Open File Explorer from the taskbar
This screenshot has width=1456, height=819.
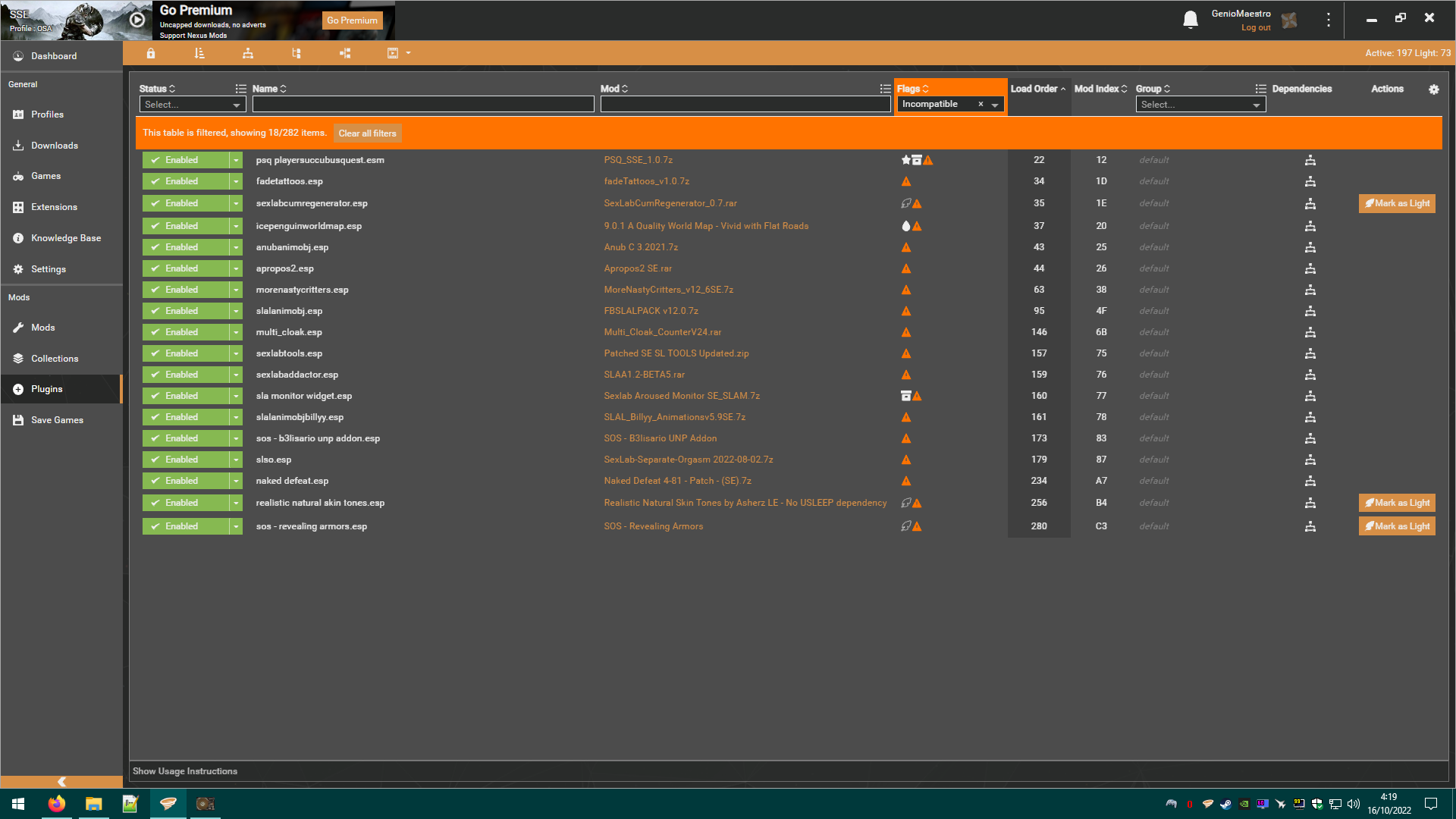pos(93,804)
